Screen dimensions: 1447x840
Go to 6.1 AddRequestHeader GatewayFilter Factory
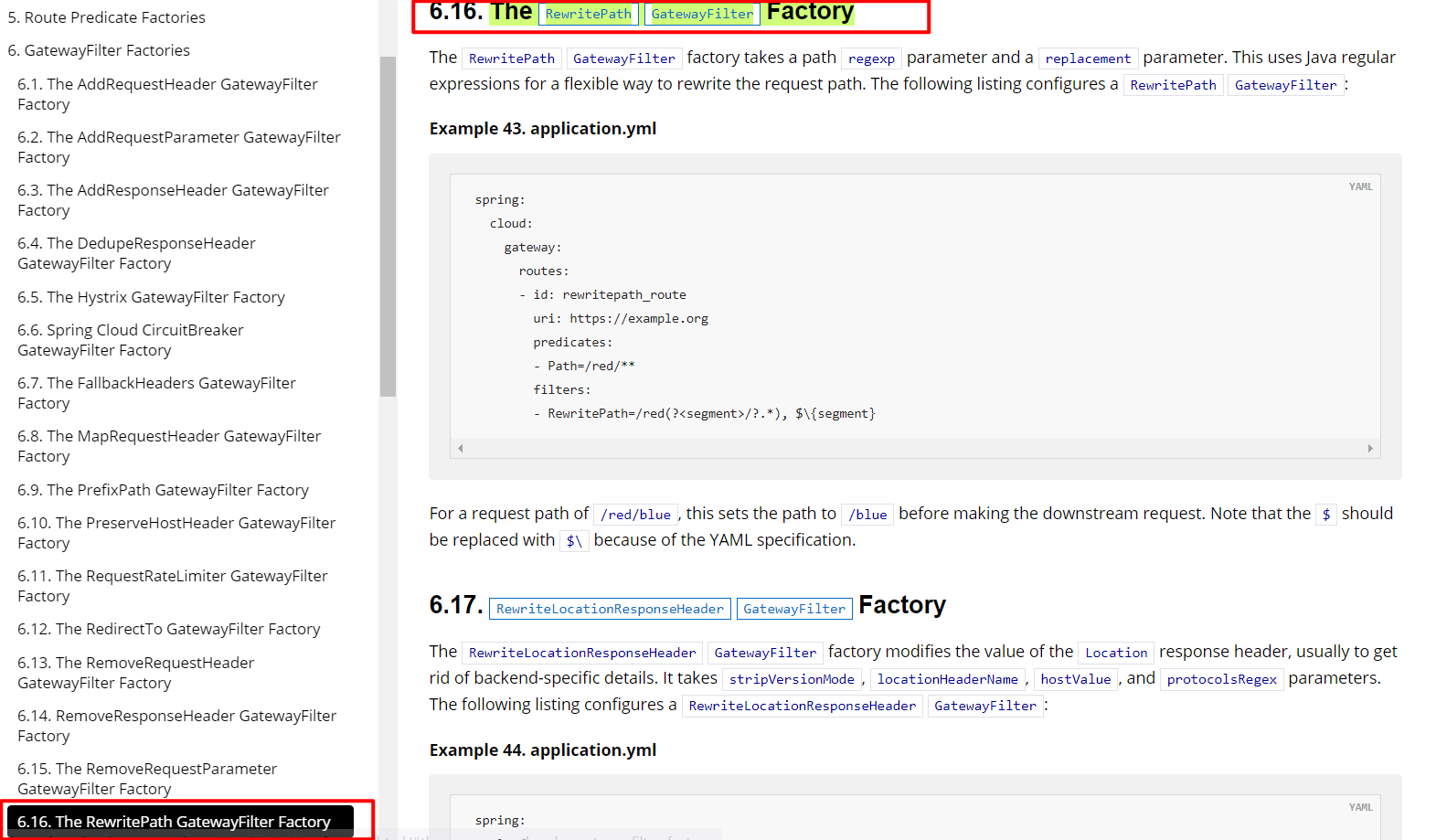pyautogui.click(x=167, y=94)
